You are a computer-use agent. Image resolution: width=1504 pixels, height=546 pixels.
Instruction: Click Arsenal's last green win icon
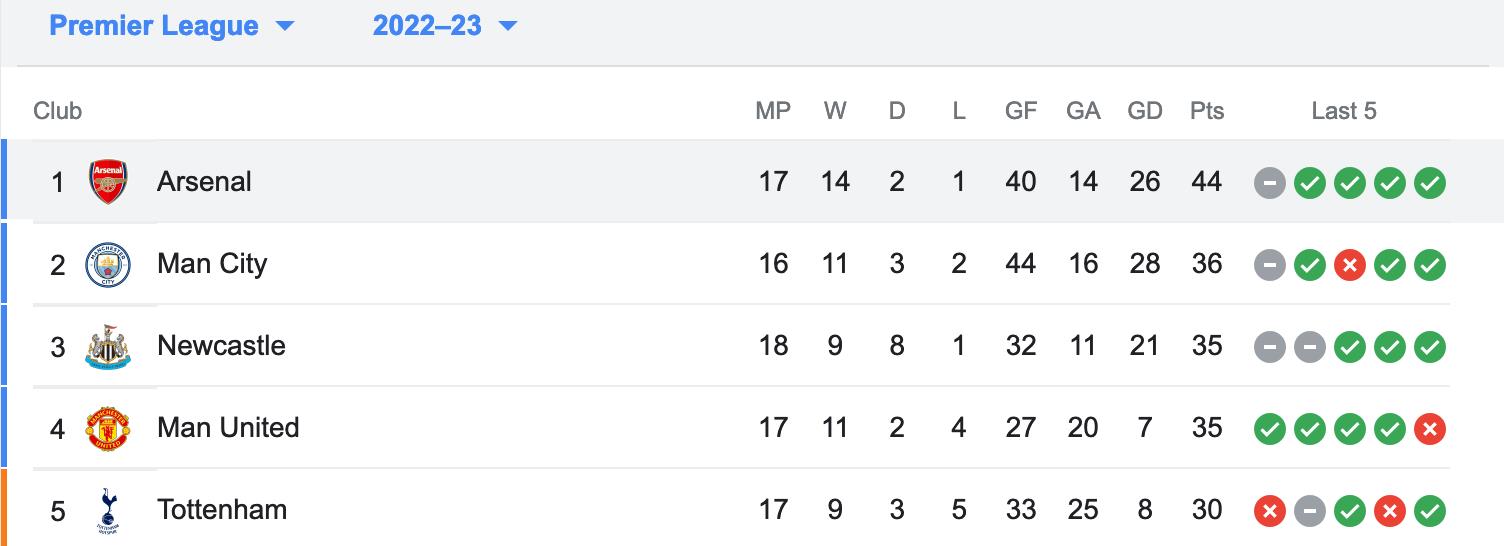[1430, 183]
